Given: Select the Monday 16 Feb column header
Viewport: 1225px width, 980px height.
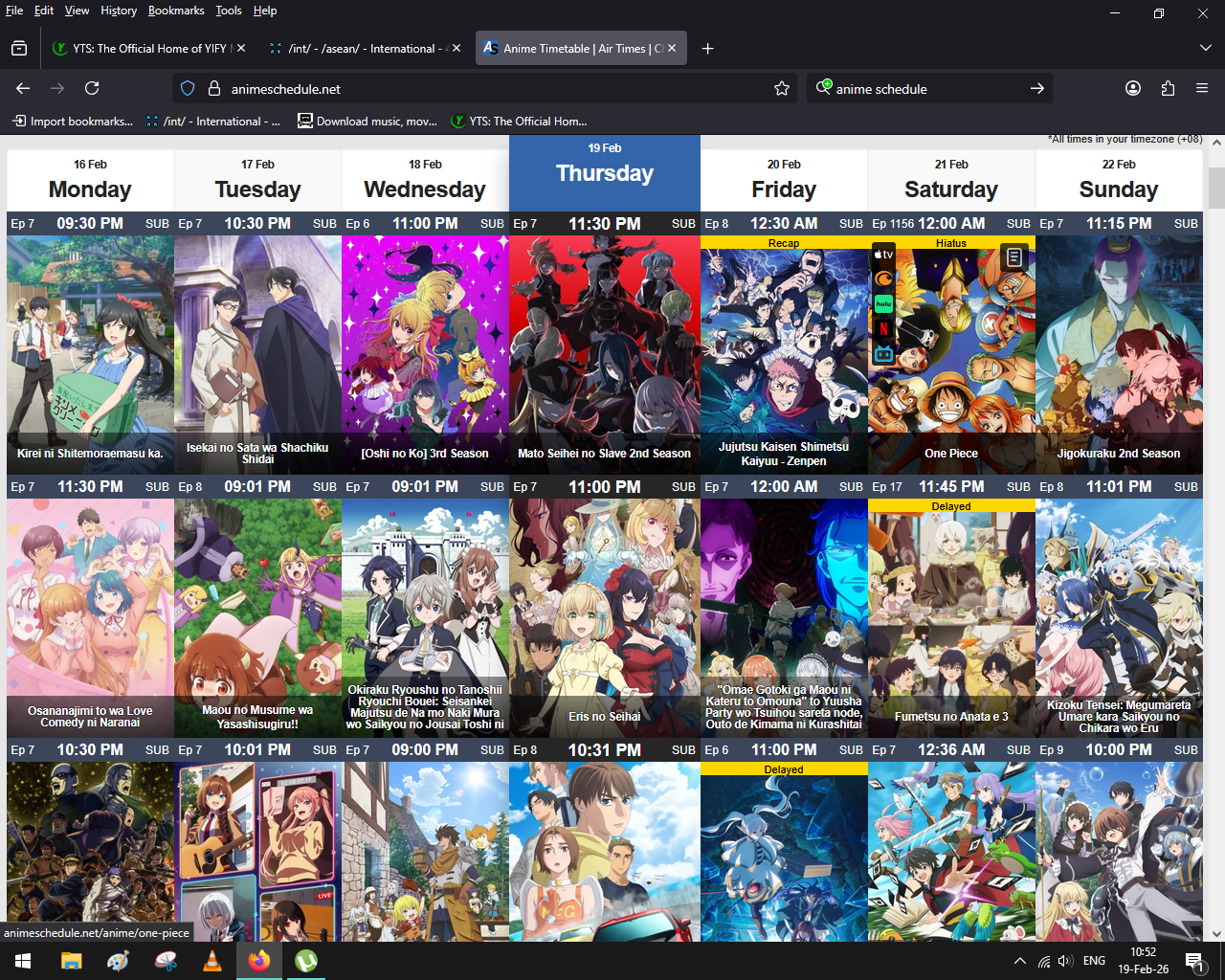Looking at the screenshot, I should coord(90,180).
